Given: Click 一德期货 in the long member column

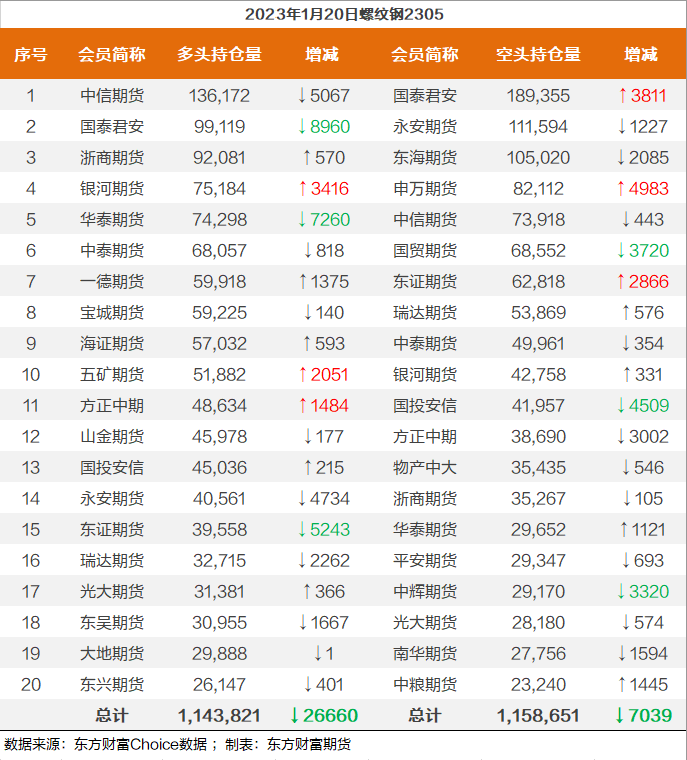Looking at the screenshot, I should pyautogui.click(x=112, y=282).
